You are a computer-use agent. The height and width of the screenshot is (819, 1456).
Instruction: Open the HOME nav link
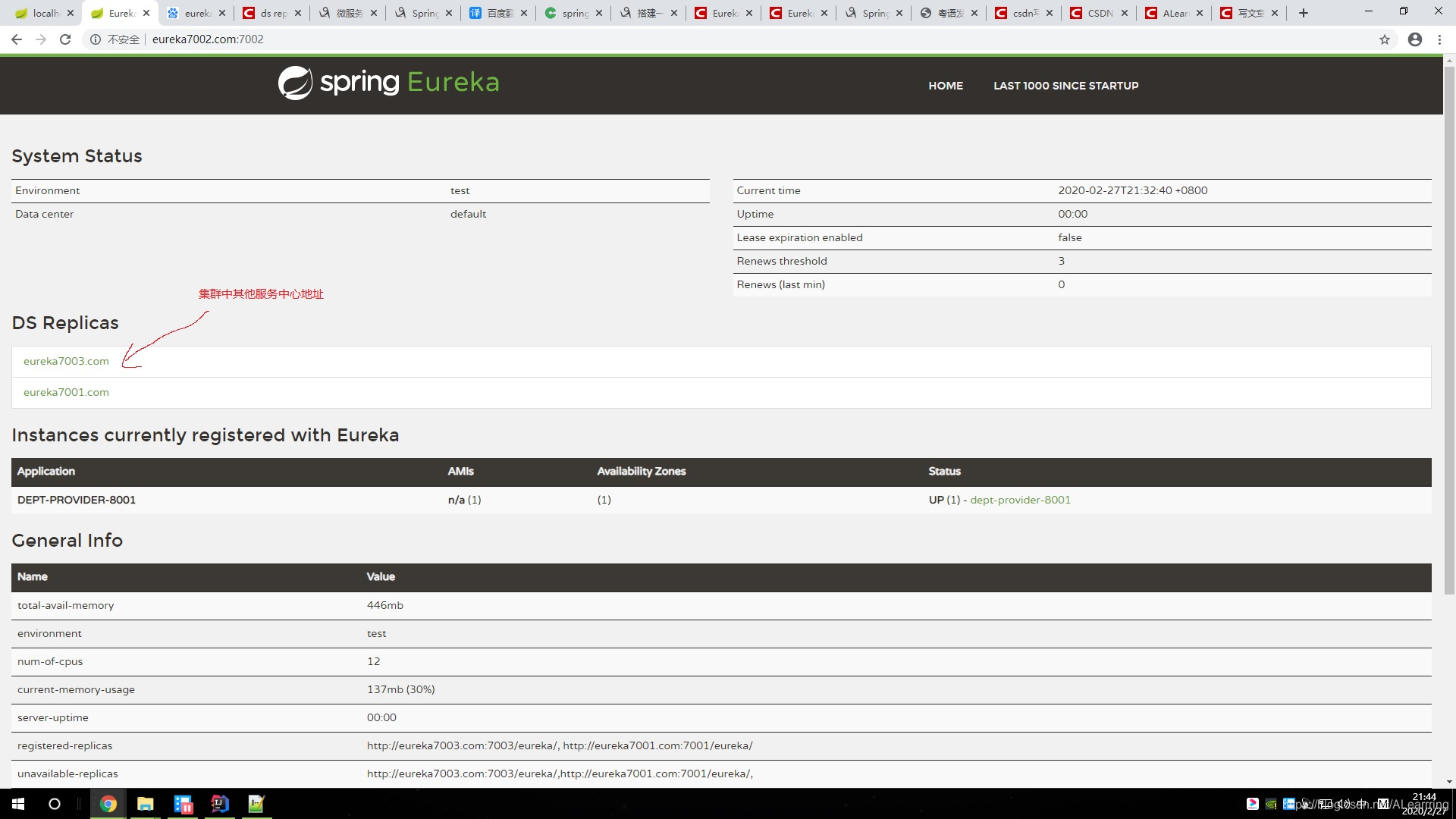pos(946,86)
